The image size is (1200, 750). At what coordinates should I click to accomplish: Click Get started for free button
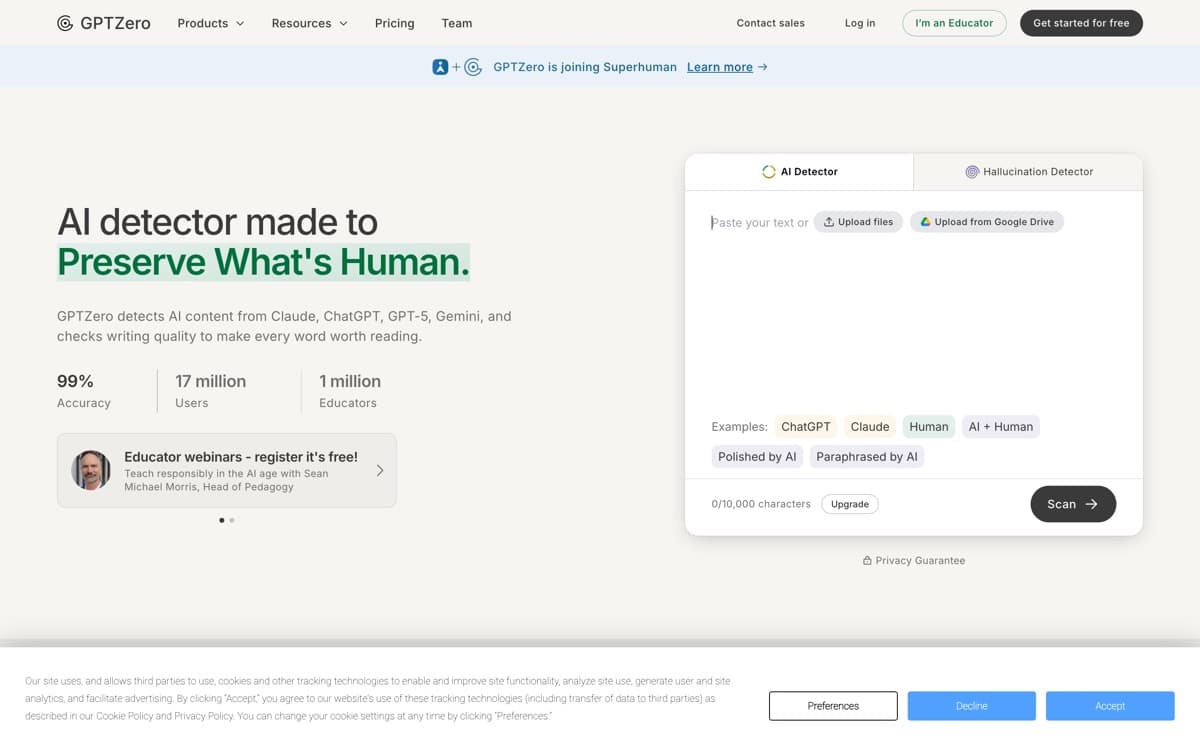pos(1081,23)
